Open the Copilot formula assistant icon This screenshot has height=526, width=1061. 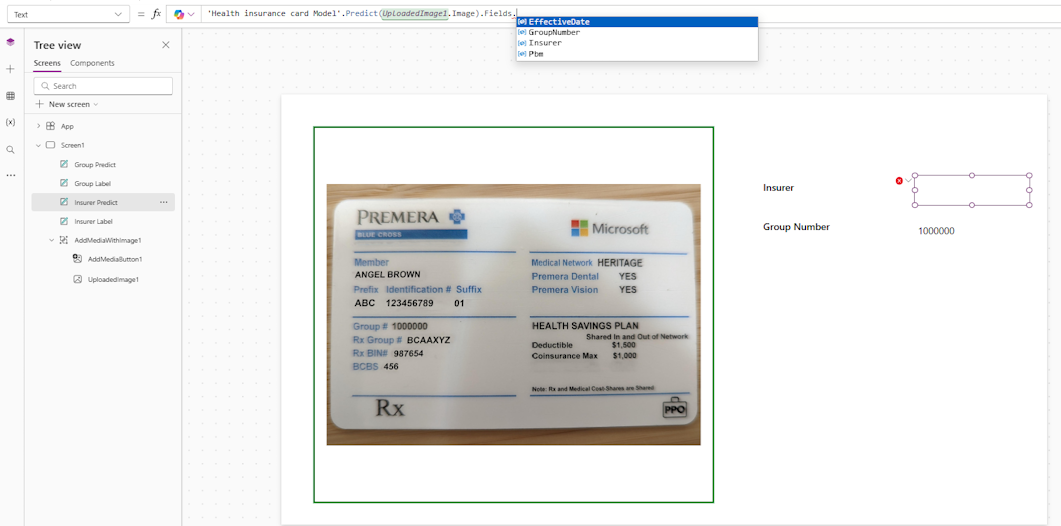tap(179, 14)
